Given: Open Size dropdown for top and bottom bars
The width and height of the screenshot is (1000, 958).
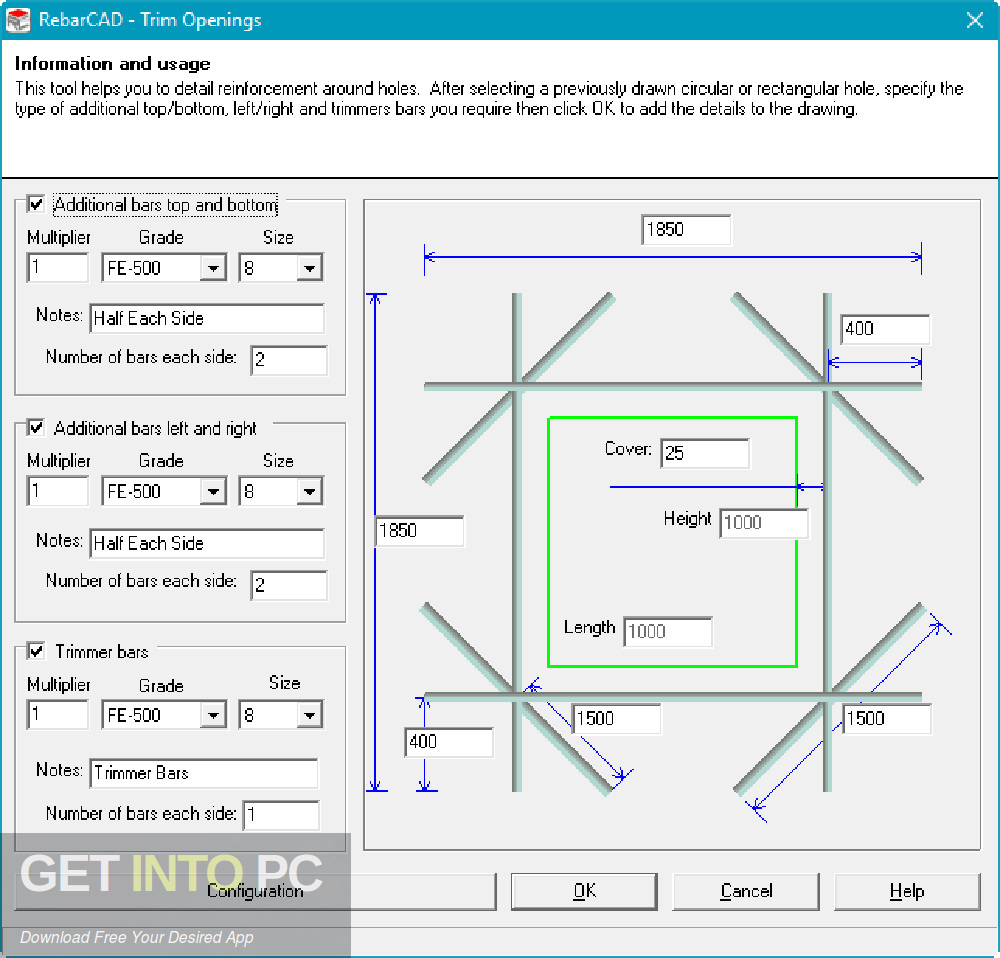Looking at the screenshot, I should coord(309,268).
